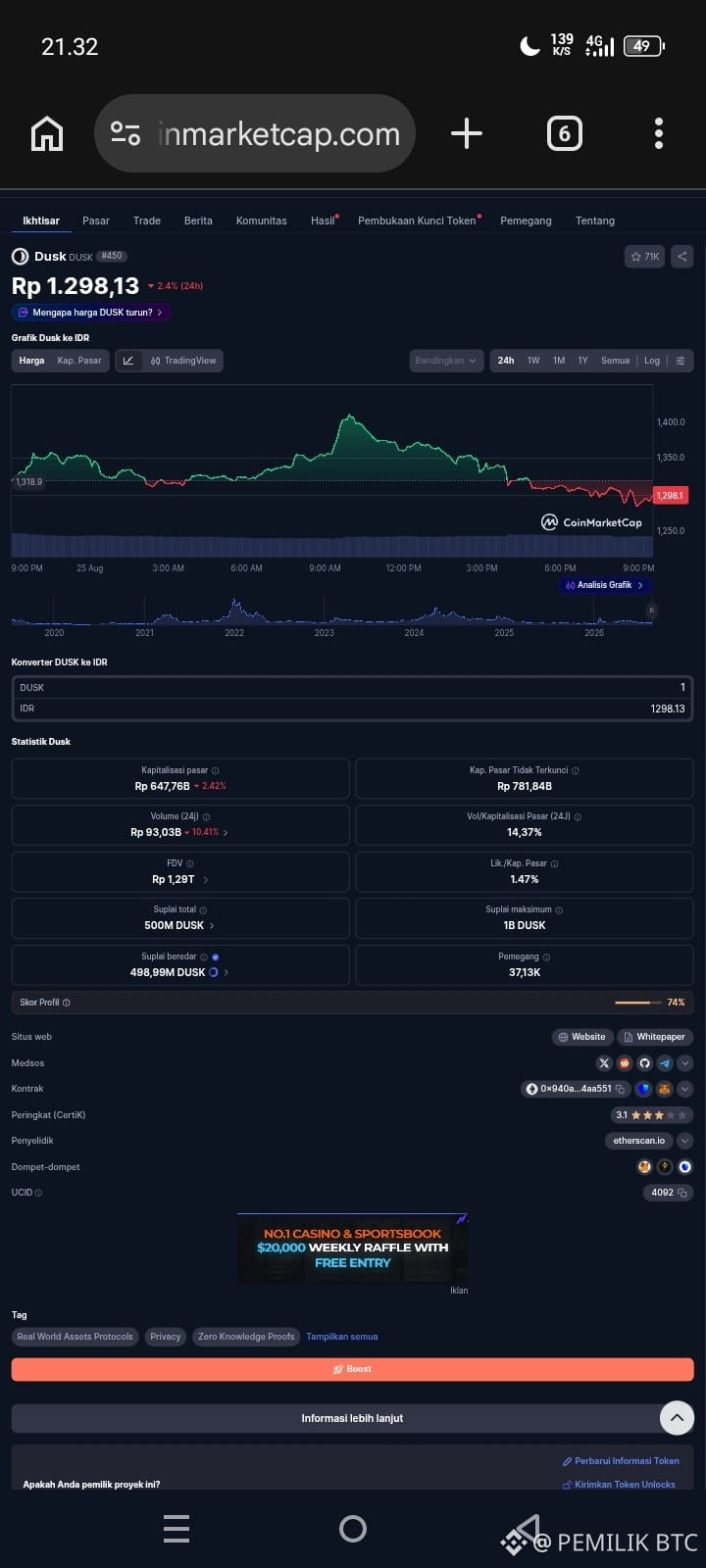Open chart settings sliders icon
This screenshot has height=1568, width=706.
click(x=681, y=361)
